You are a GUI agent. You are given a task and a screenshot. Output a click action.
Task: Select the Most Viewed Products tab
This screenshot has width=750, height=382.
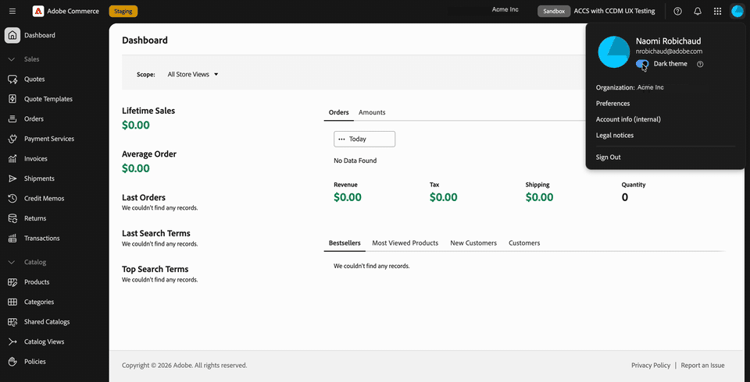[x=405, y=243]
